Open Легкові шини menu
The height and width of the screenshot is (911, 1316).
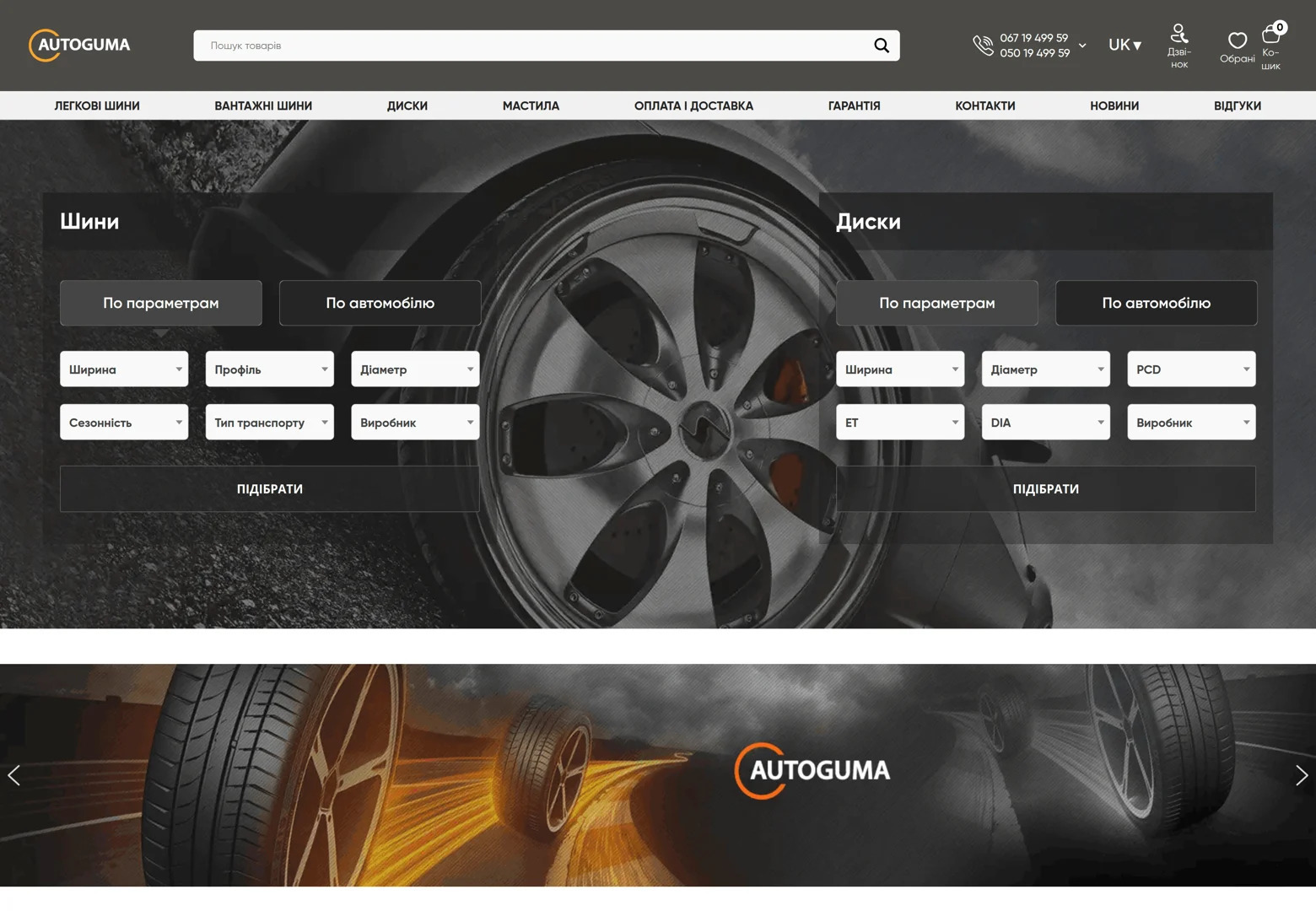[x=97, y=106]
